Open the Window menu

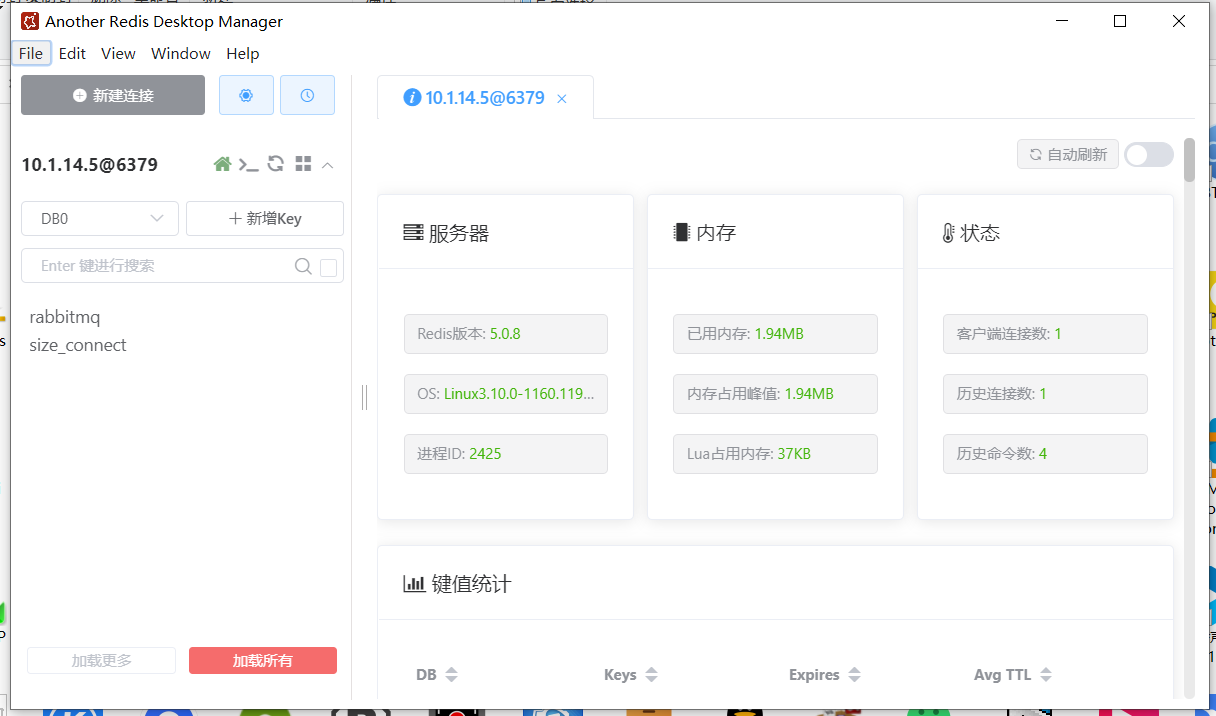pyautogui.click(x=181, y=53)
